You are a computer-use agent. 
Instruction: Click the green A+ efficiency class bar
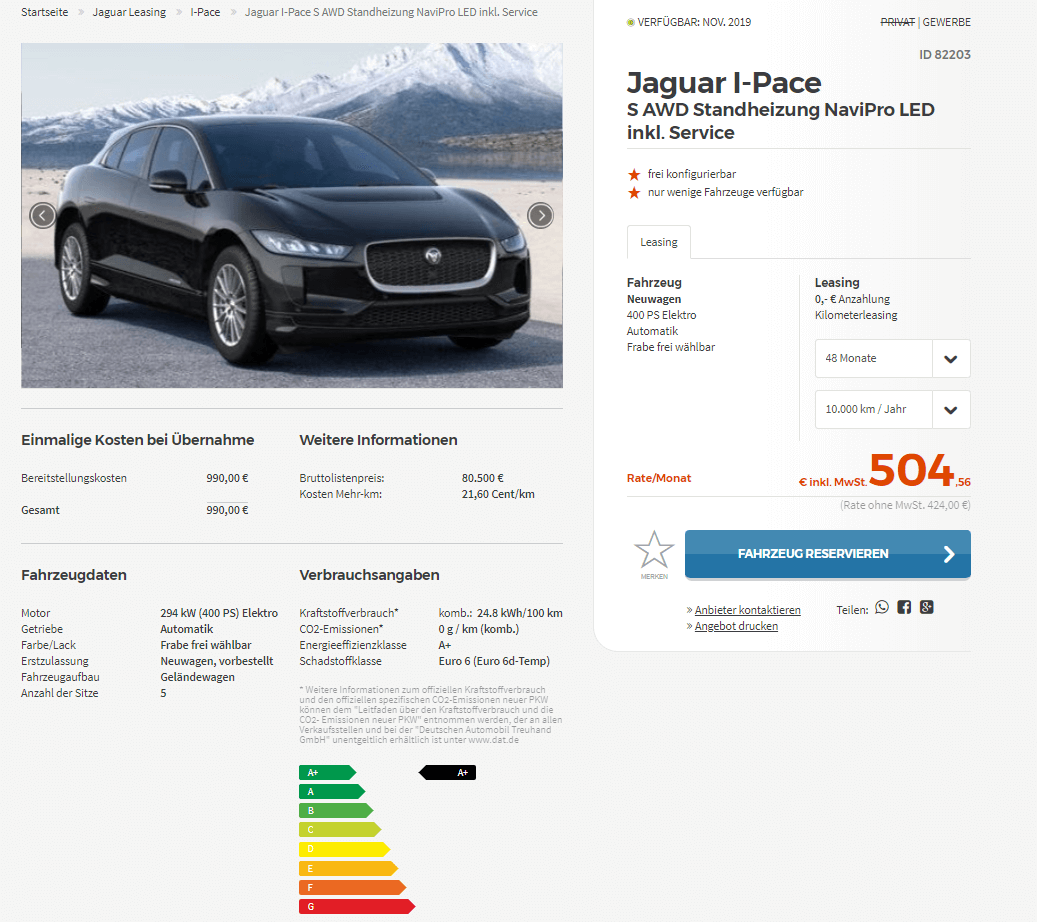[x=327, y=773]
